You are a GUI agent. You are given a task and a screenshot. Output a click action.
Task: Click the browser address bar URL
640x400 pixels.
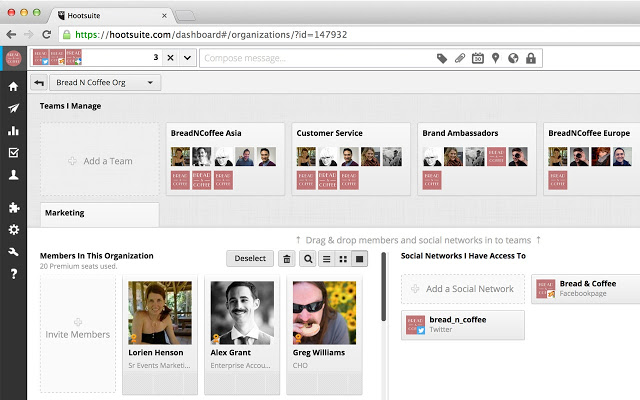point(211,35)
